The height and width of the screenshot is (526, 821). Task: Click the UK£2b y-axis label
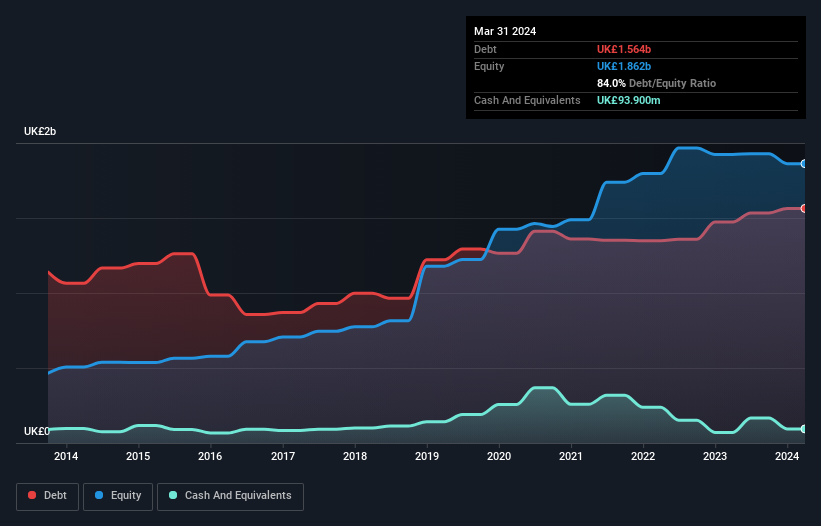pos(40,131)
